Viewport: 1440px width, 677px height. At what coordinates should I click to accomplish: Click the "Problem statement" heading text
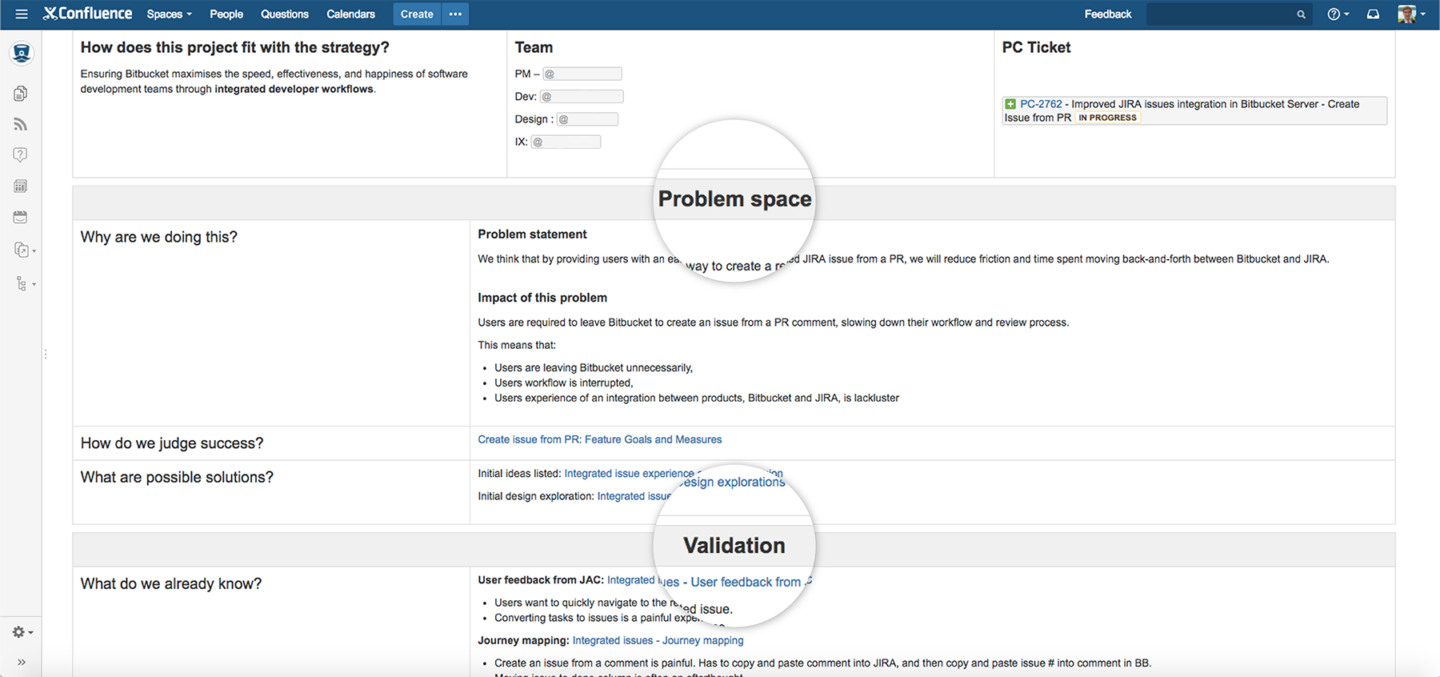[532, 234]
